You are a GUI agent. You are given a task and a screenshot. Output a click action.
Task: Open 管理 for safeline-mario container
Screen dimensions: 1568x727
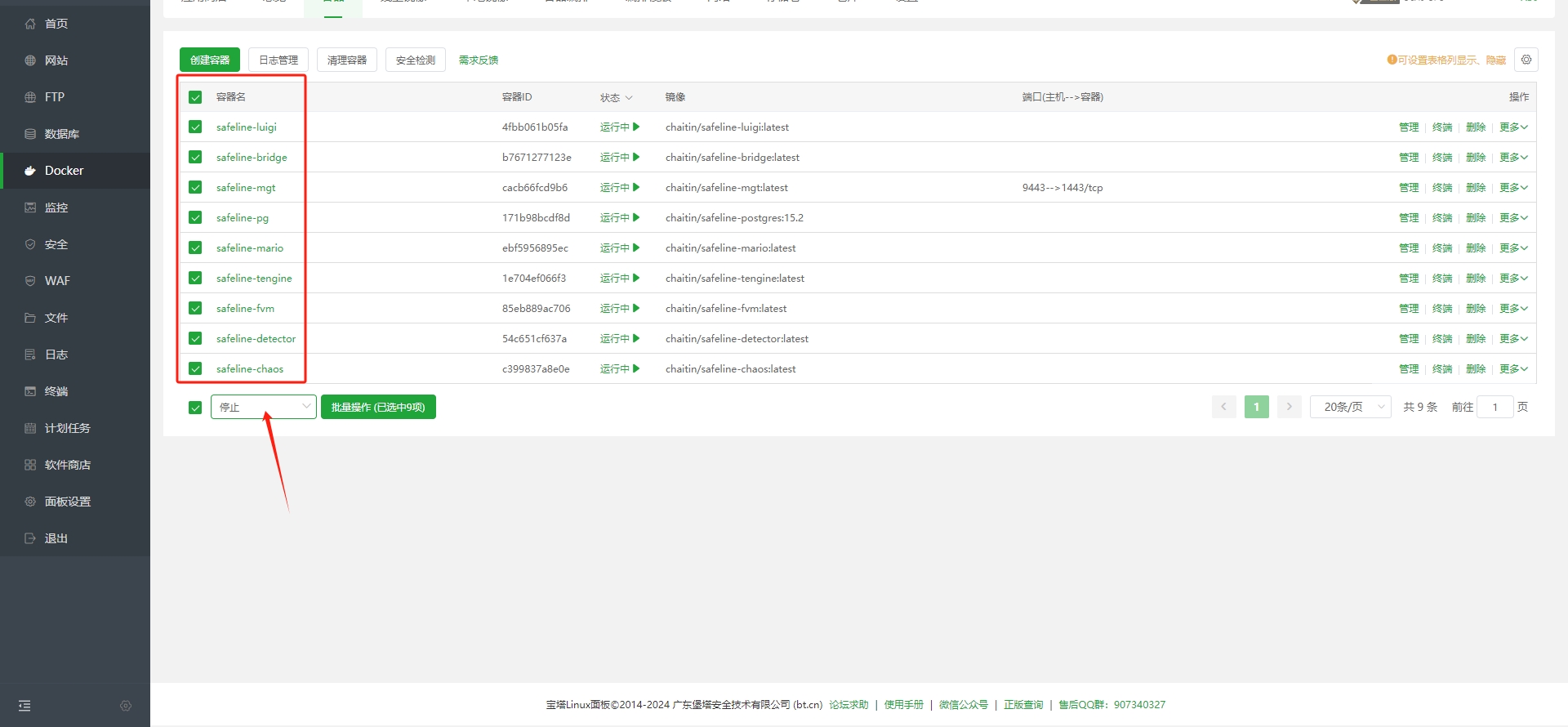(1409, 248)
